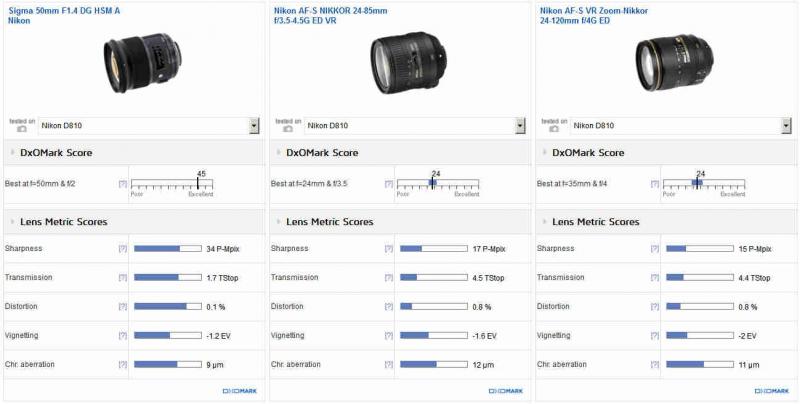Select 'Best at f=50mm & f/2' text

(40, 184)
